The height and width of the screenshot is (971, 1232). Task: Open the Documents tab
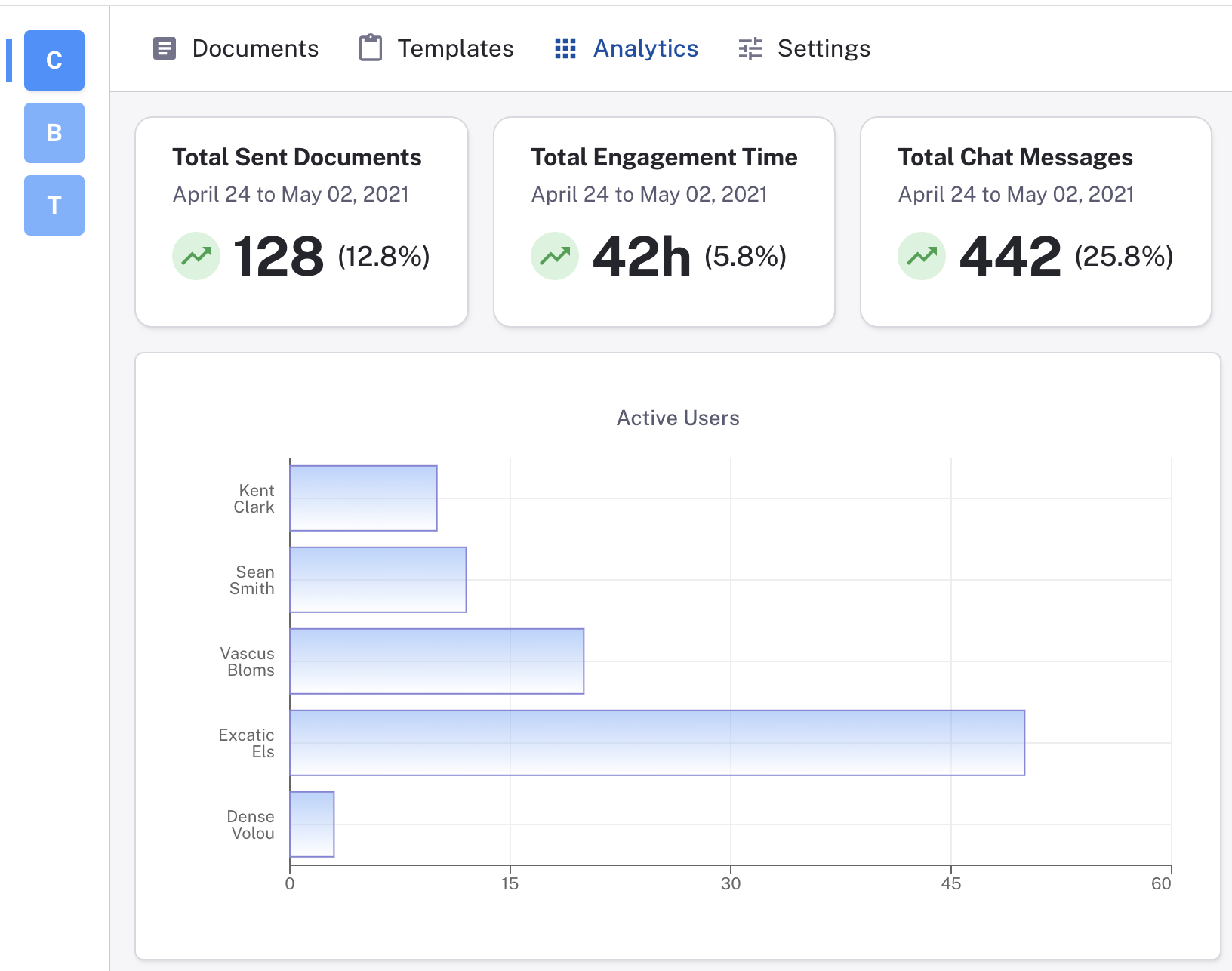coord(236,48)
